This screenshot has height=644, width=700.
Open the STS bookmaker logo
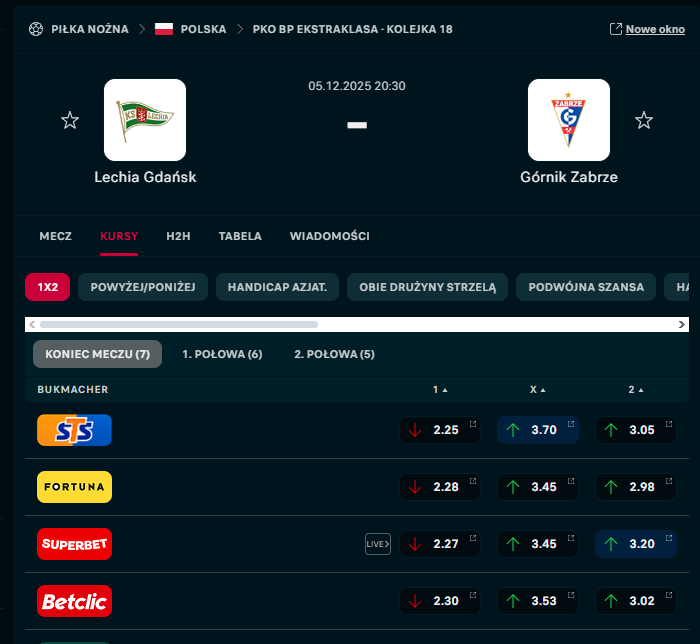click(74, 430)
